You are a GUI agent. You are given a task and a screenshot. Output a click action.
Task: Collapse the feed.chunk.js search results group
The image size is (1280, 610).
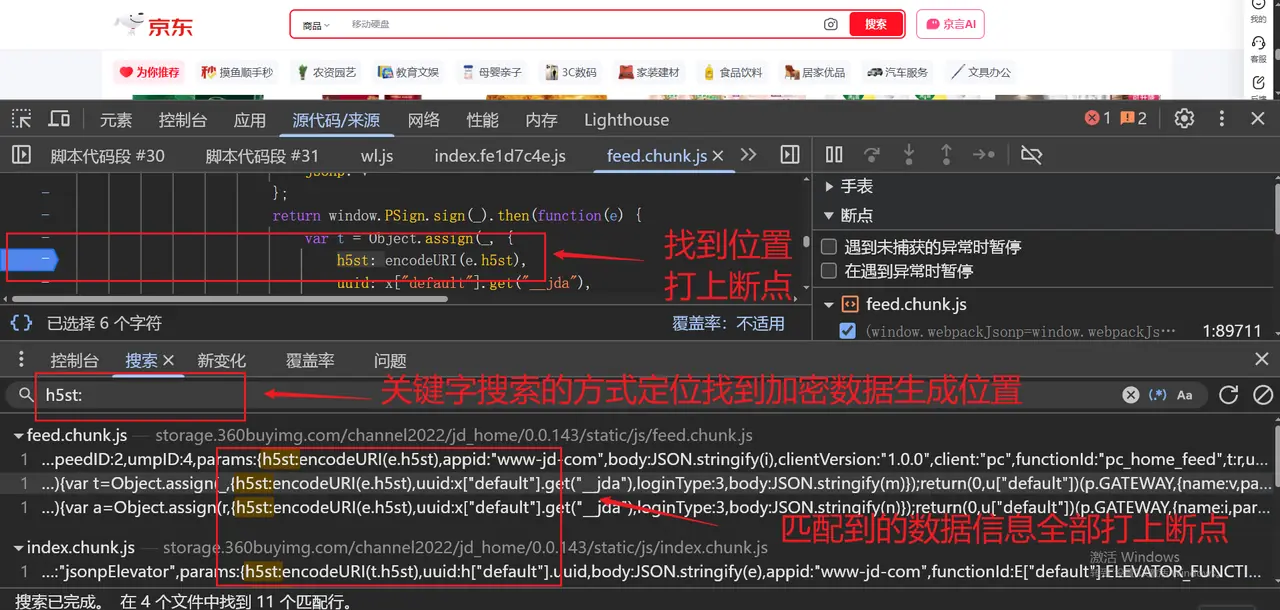tap(19, 436)
